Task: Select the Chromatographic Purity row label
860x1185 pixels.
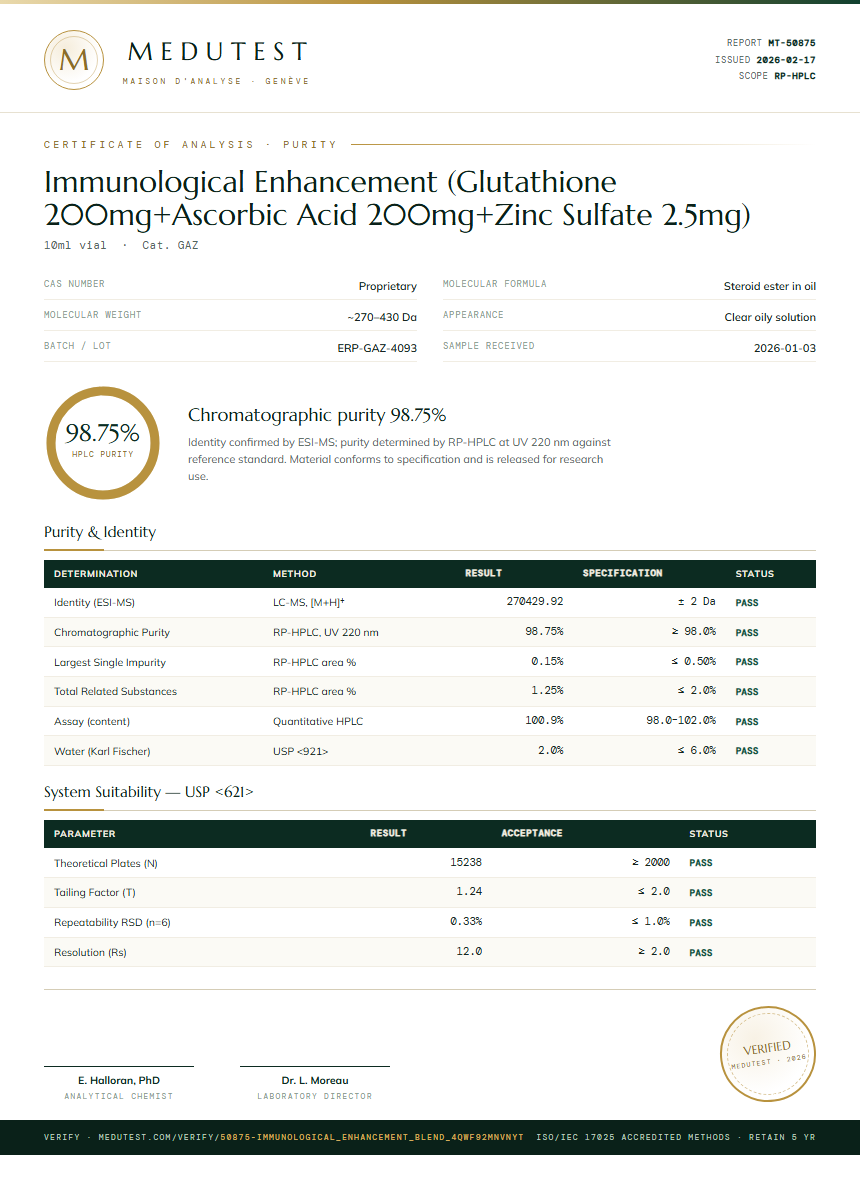Action: 112,633
